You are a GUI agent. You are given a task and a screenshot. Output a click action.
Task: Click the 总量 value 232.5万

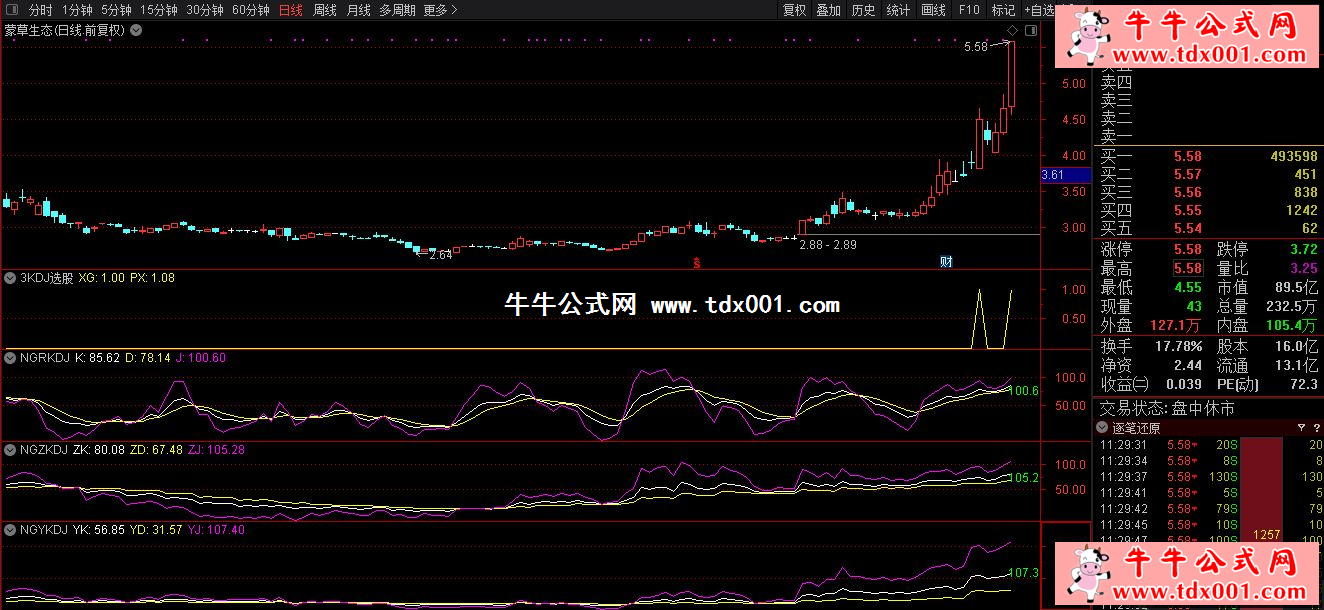click(1293, 306)
